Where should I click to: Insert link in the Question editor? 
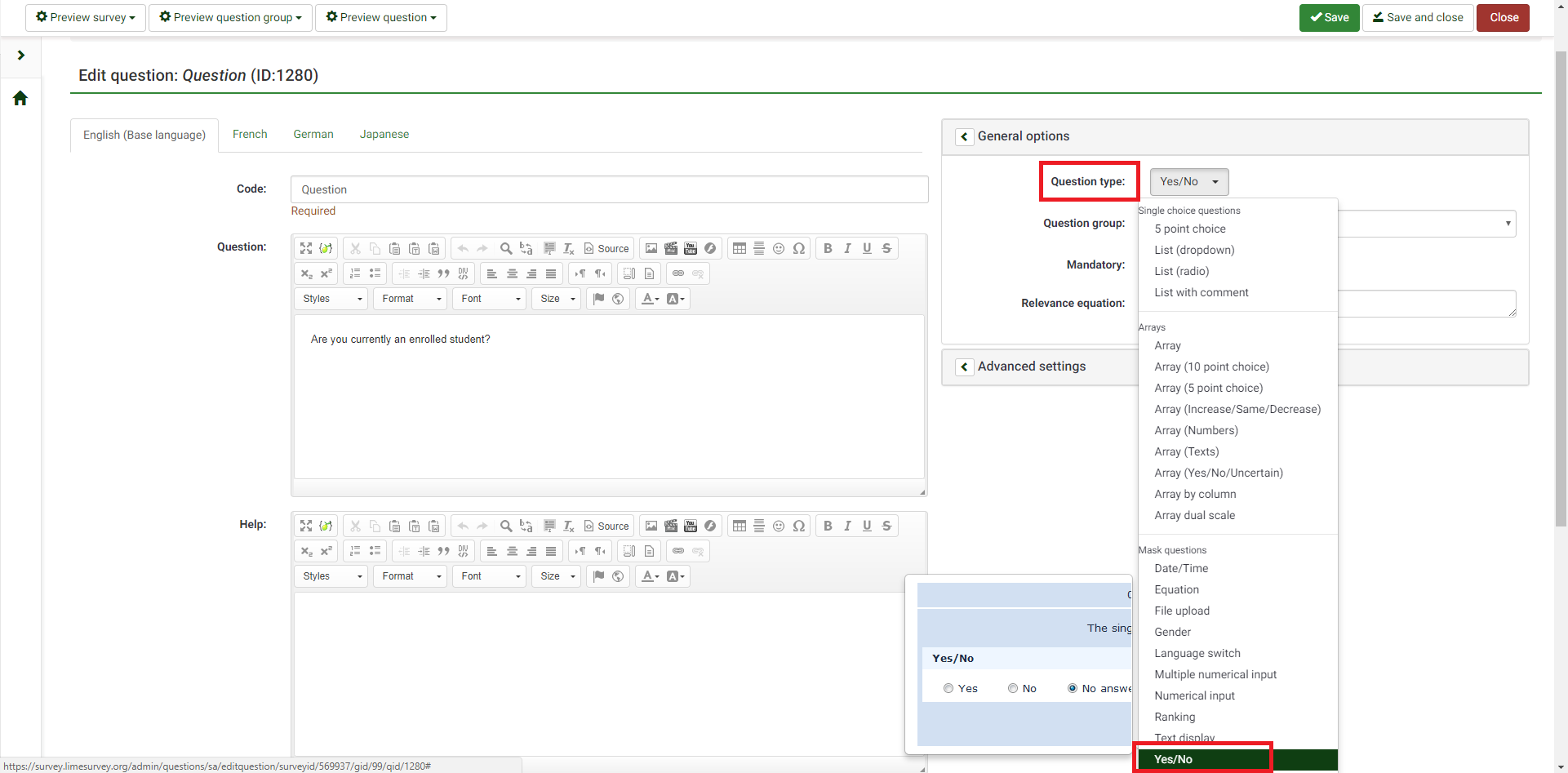click(x=678, y=273)
